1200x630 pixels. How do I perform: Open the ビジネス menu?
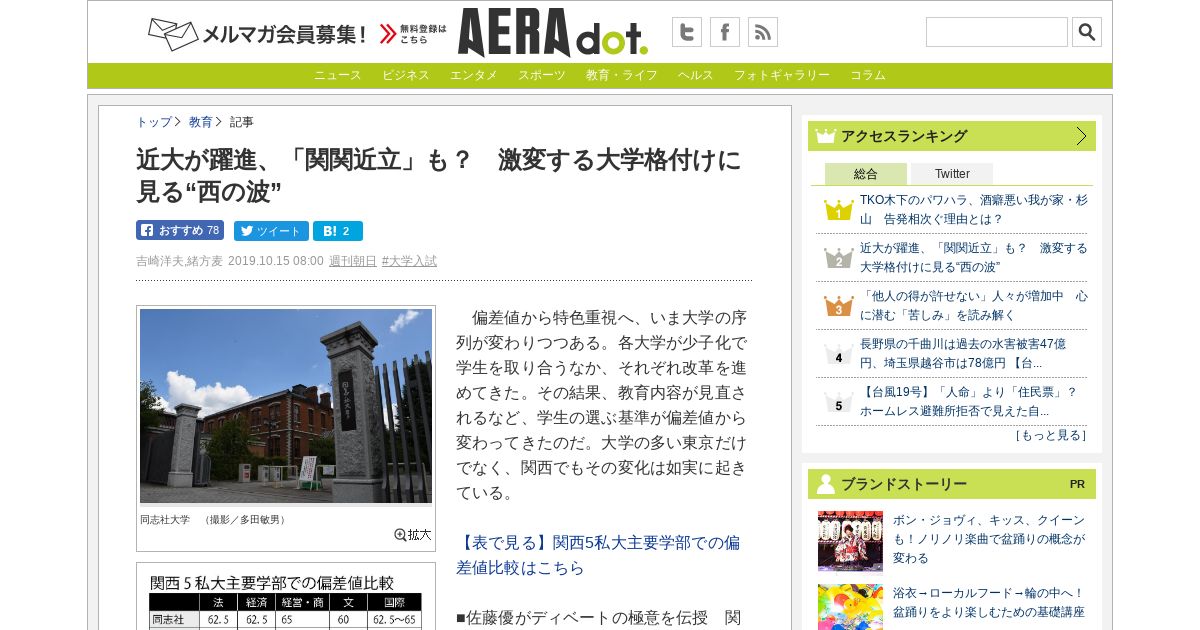coord(406,75)
